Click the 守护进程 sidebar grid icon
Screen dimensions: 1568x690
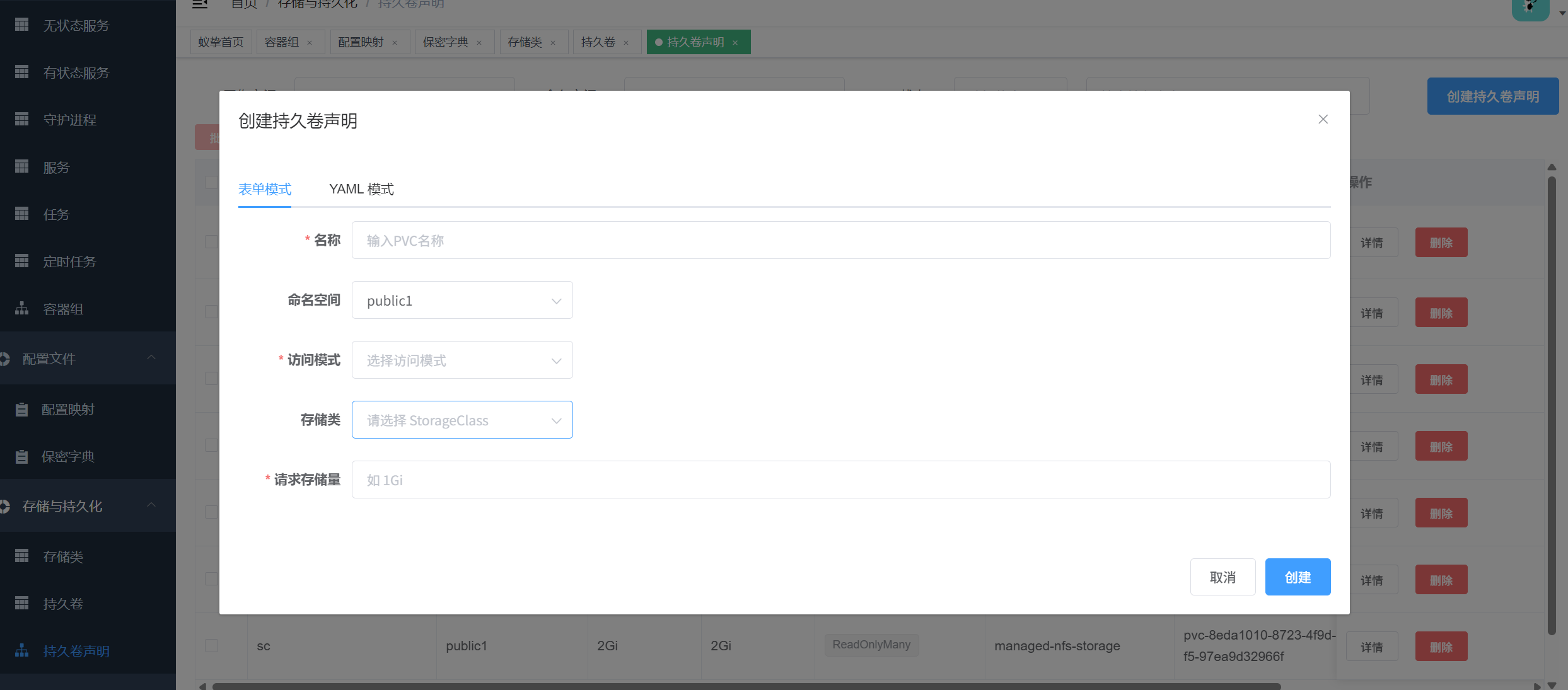(21, 119)
